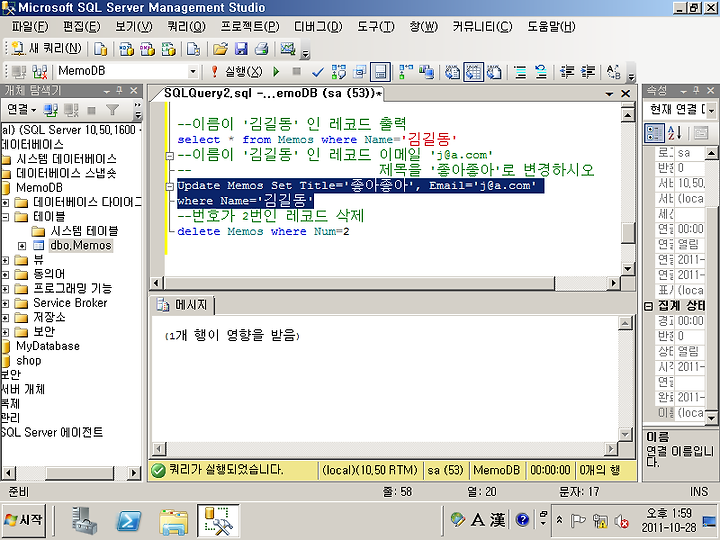
Task: Open the active files dropdown arrow
Action: coord(609,94)
